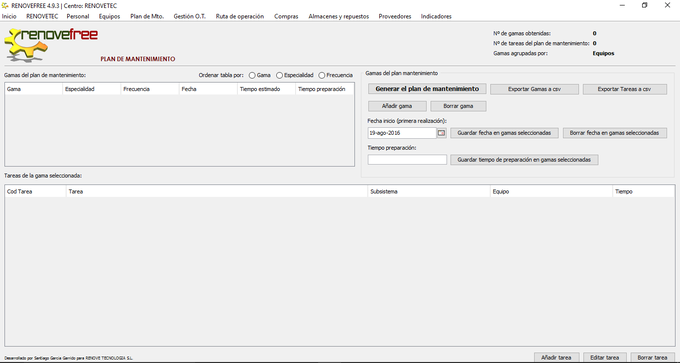Click Exportar Tareas a csv
680x363 pixels.
point(624,89)
